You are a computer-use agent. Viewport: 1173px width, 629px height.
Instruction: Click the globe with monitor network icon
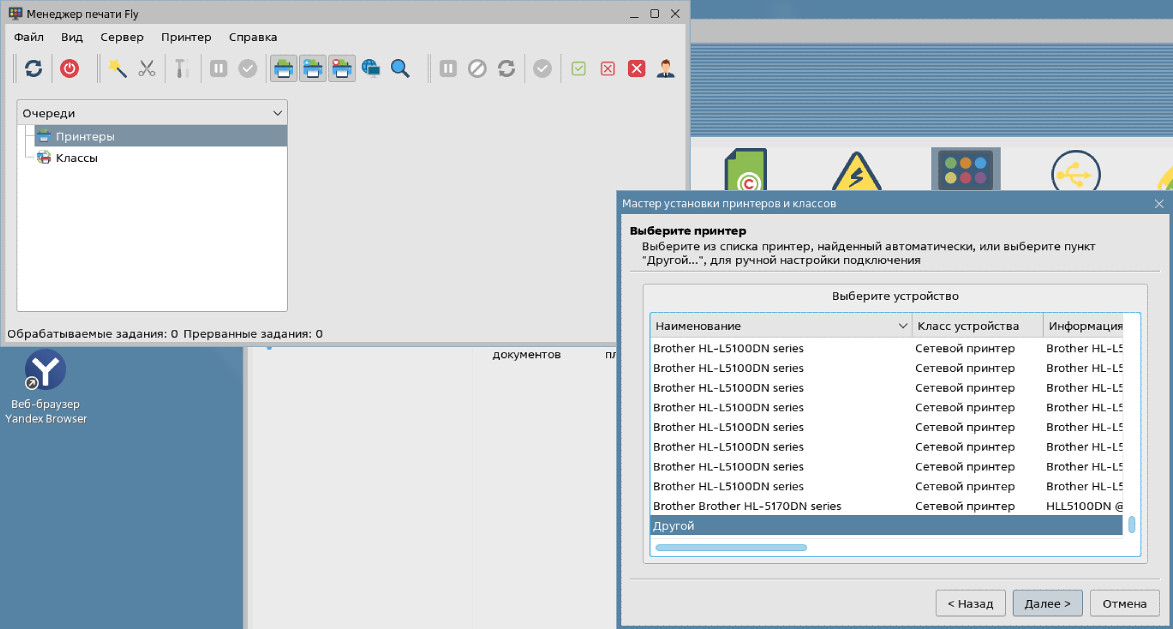(x=371, y=68)
